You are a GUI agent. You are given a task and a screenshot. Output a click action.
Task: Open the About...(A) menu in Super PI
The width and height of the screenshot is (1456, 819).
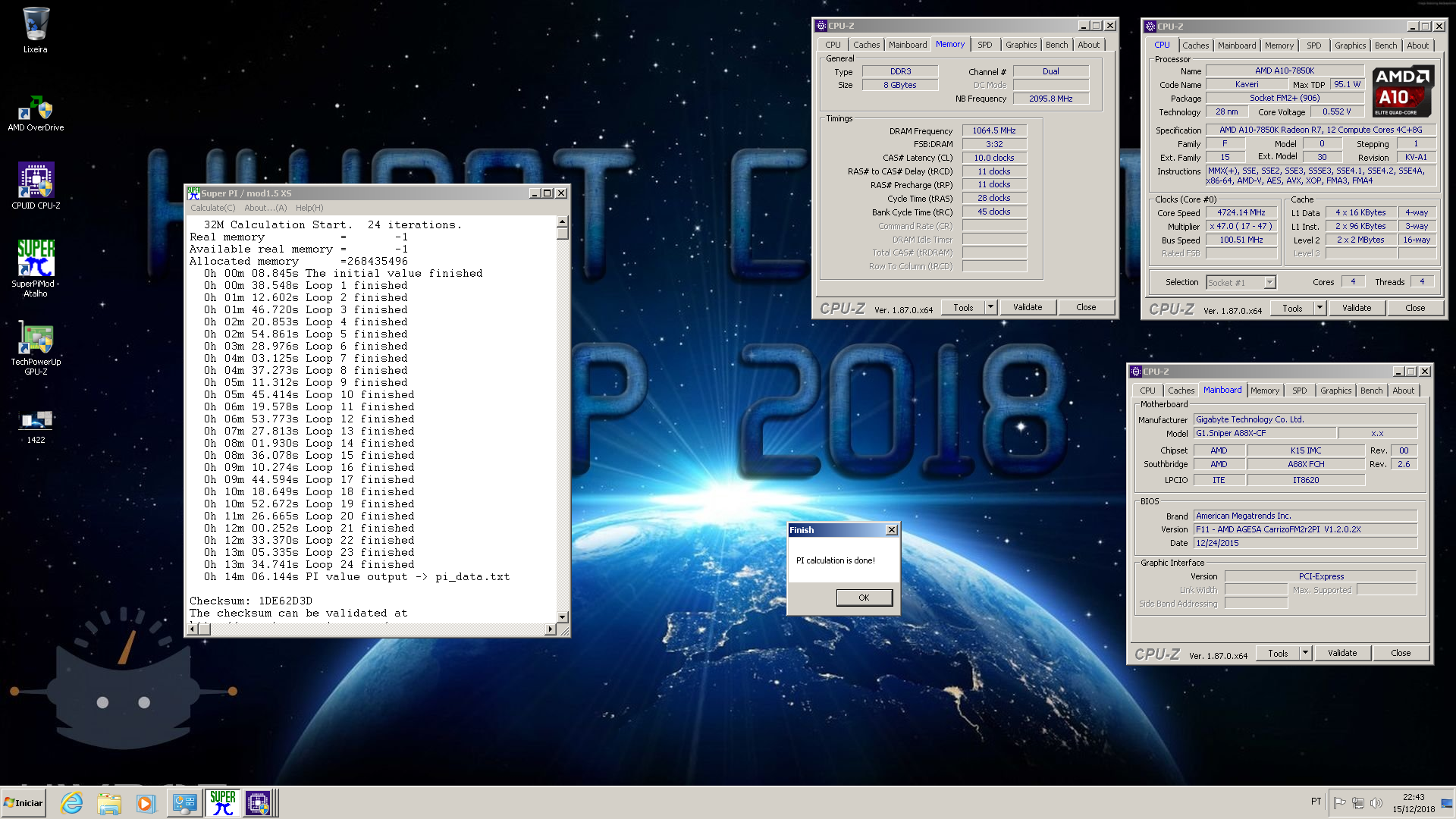265,208
